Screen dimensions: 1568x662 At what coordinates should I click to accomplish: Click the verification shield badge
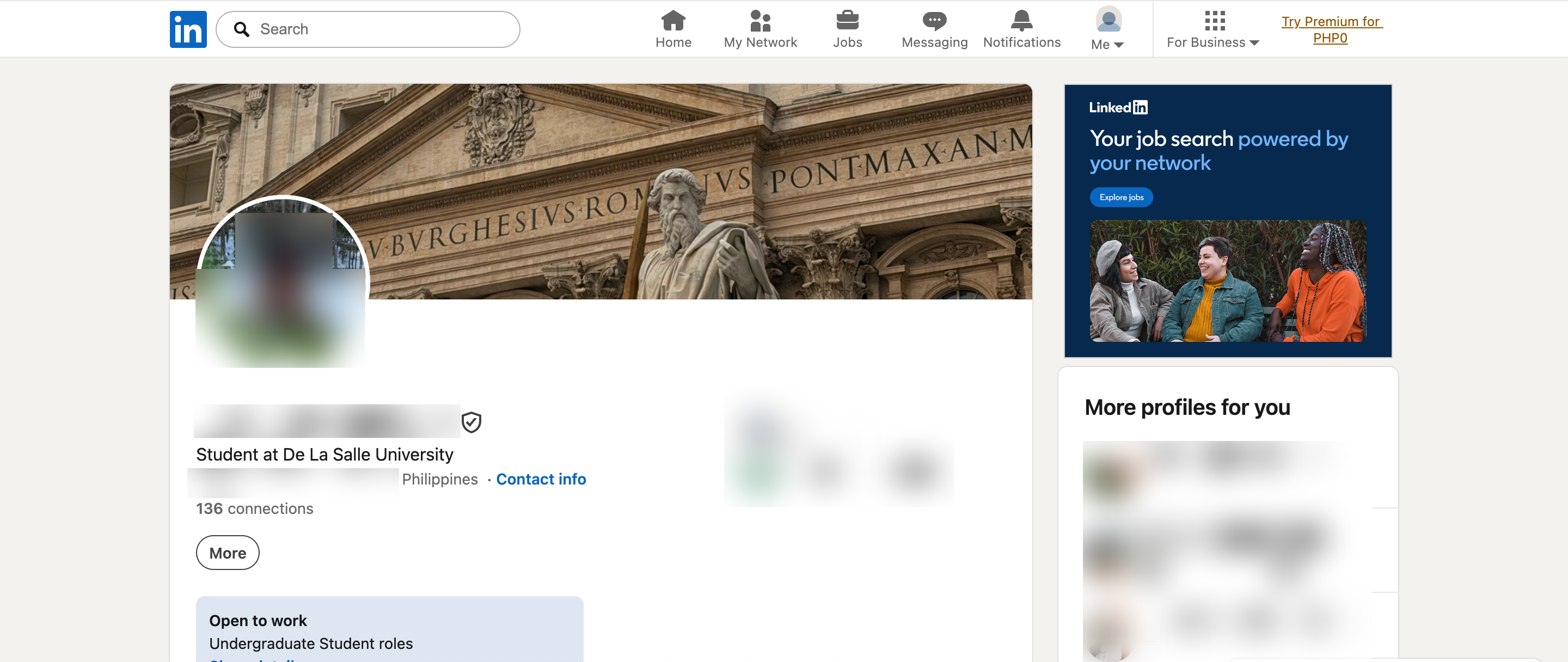[471, 422]
